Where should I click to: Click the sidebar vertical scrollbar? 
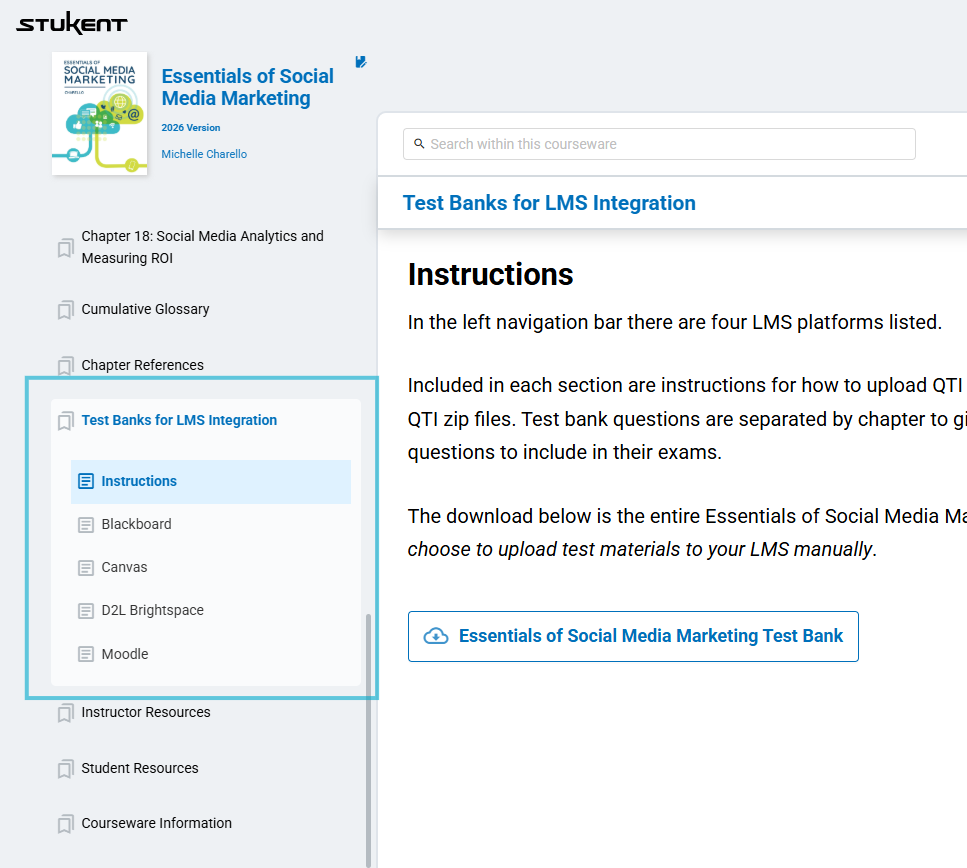(369, 739)
